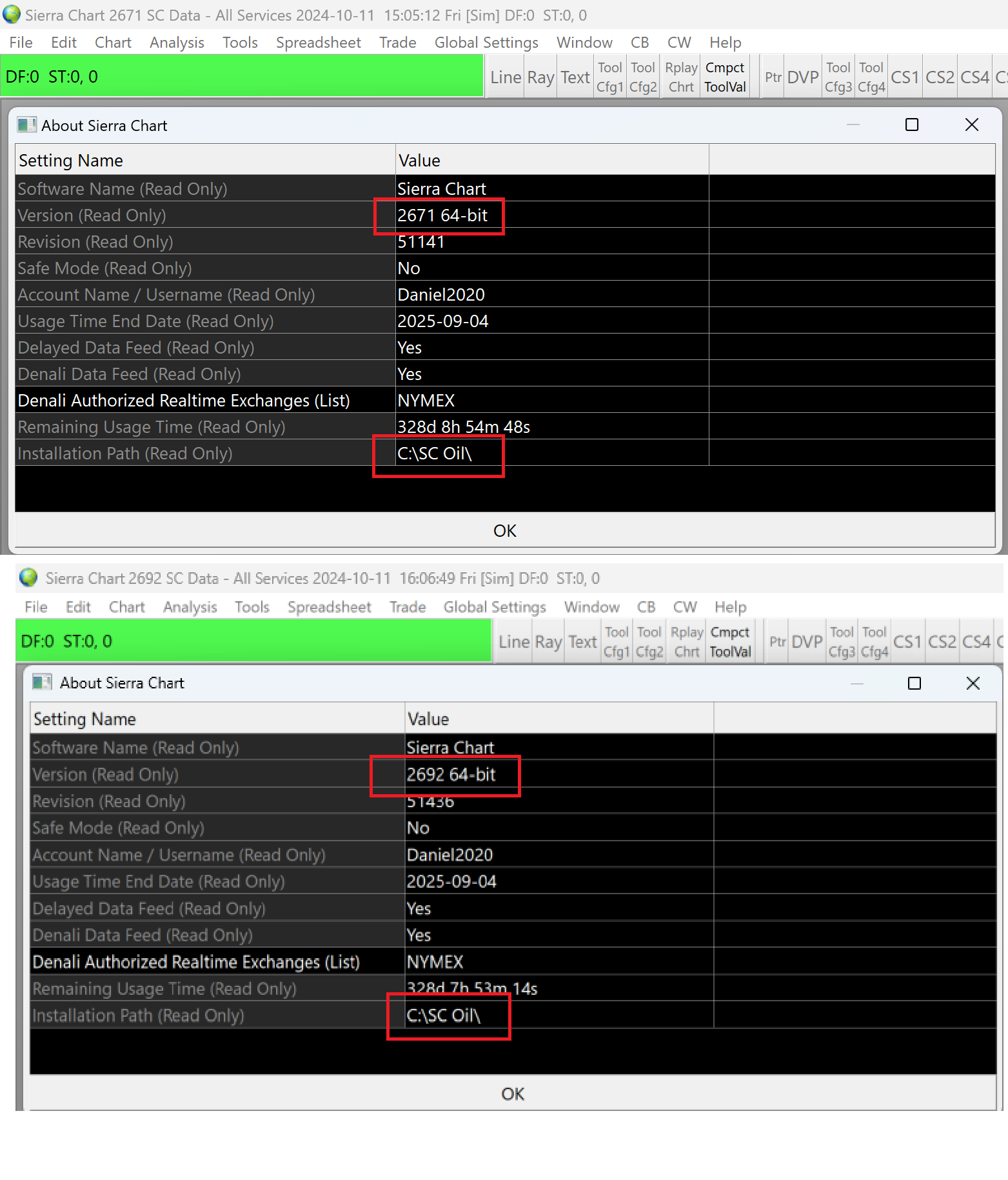Select version value 2671 64-bit
Image resolution: width=1008 pixels, height=1180 pixels.
click(x=442, y=215)
